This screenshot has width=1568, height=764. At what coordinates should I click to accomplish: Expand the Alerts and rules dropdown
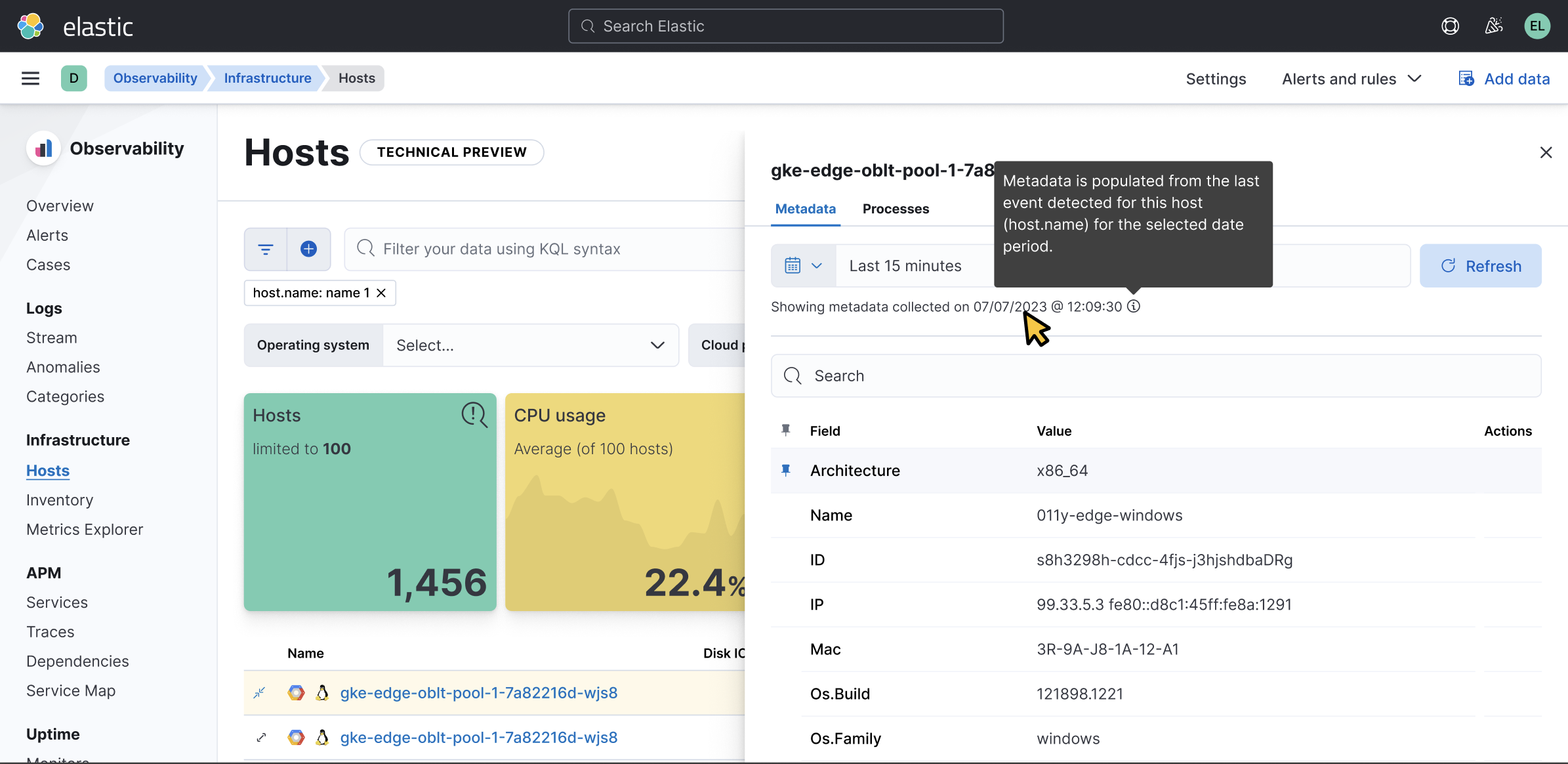pos(1351,78)
